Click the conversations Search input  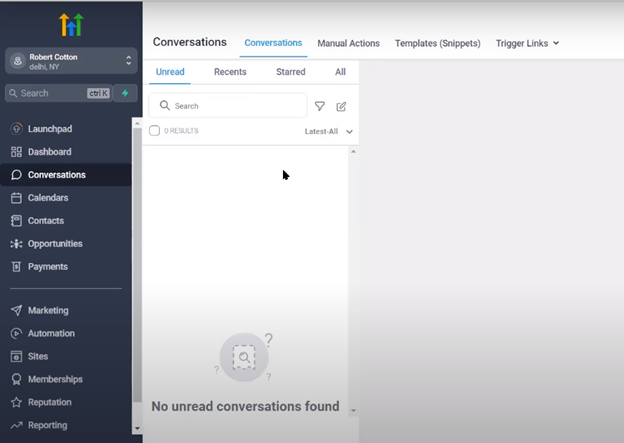click(x=228, y=105)
